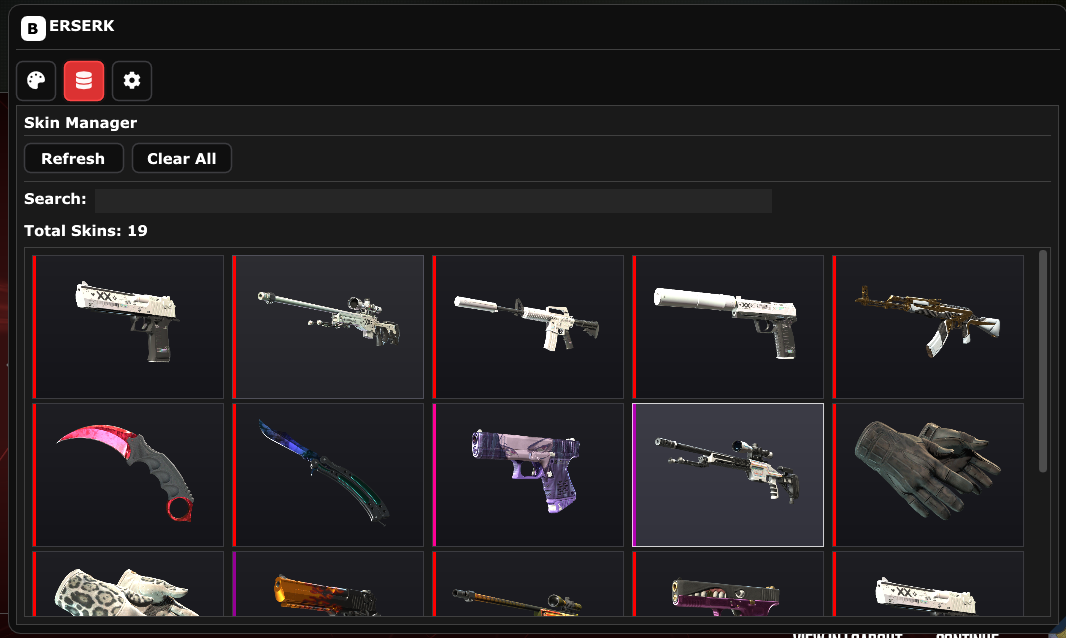Choose the leopard print gloves skin
Image resolution: width=1066 pixels, height=638 pixels.
pyautogui.click(x=128, y=584)
